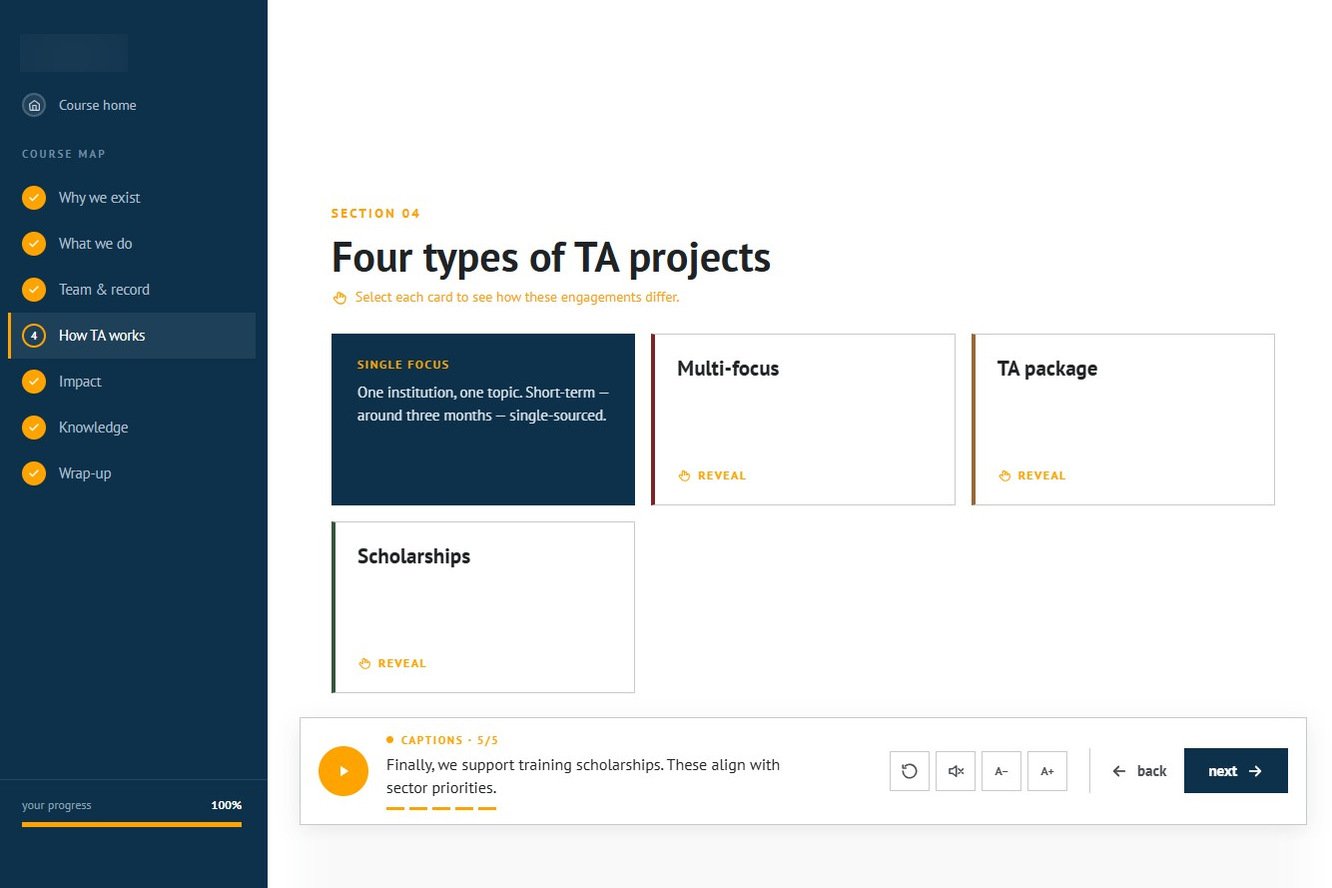This screenshot has height=888, width=1332.
Task: Reveal the Scholarships card
Action: click(483, 607)
